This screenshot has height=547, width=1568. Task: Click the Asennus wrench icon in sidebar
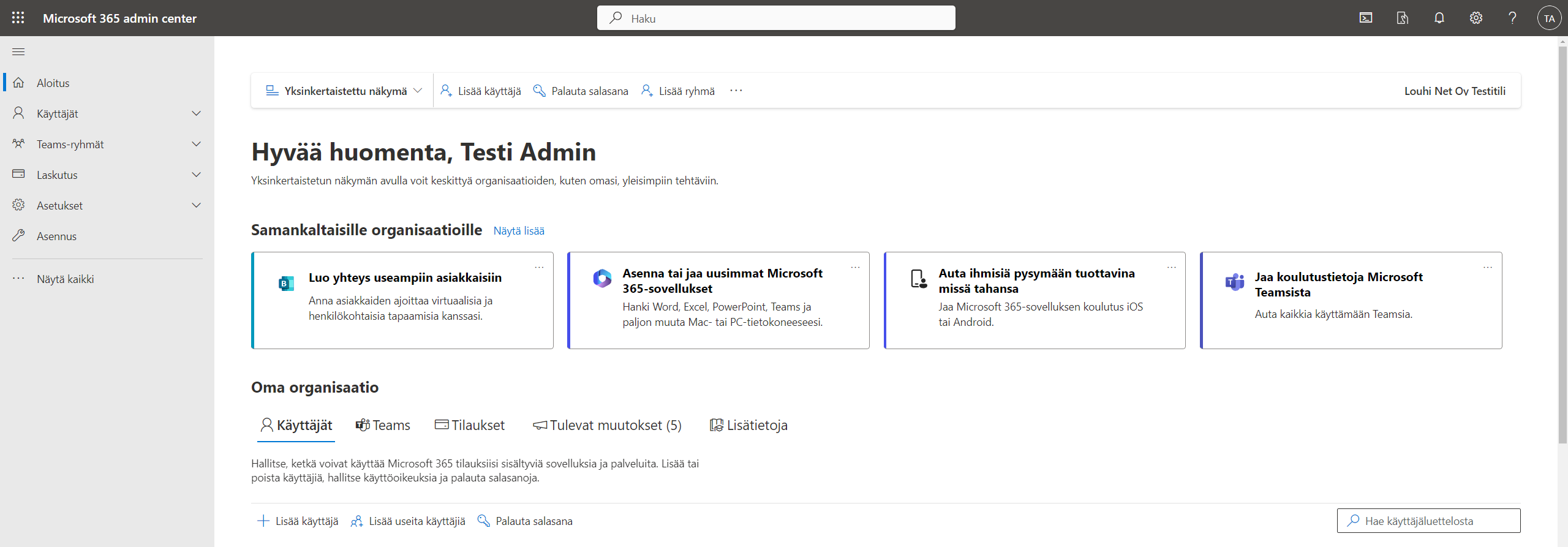point(18,235)
